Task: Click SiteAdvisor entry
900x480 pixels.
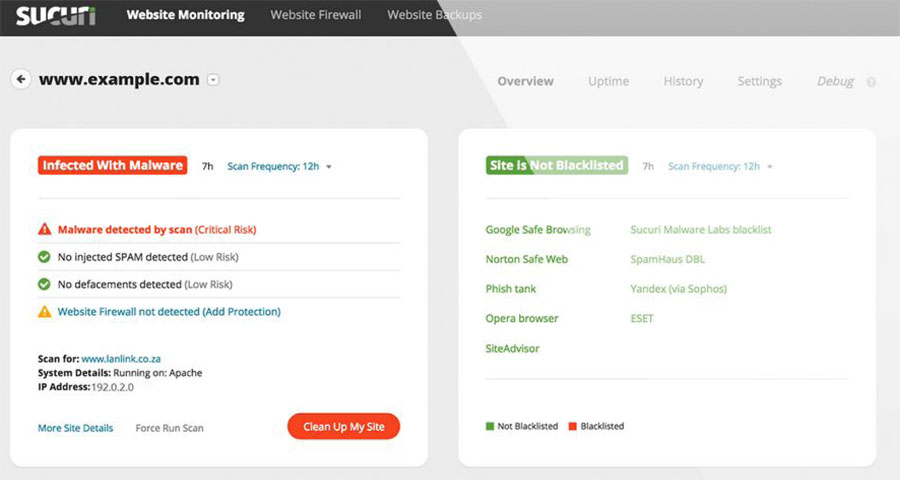Action: pyautogui.click(x=512, y=349)
